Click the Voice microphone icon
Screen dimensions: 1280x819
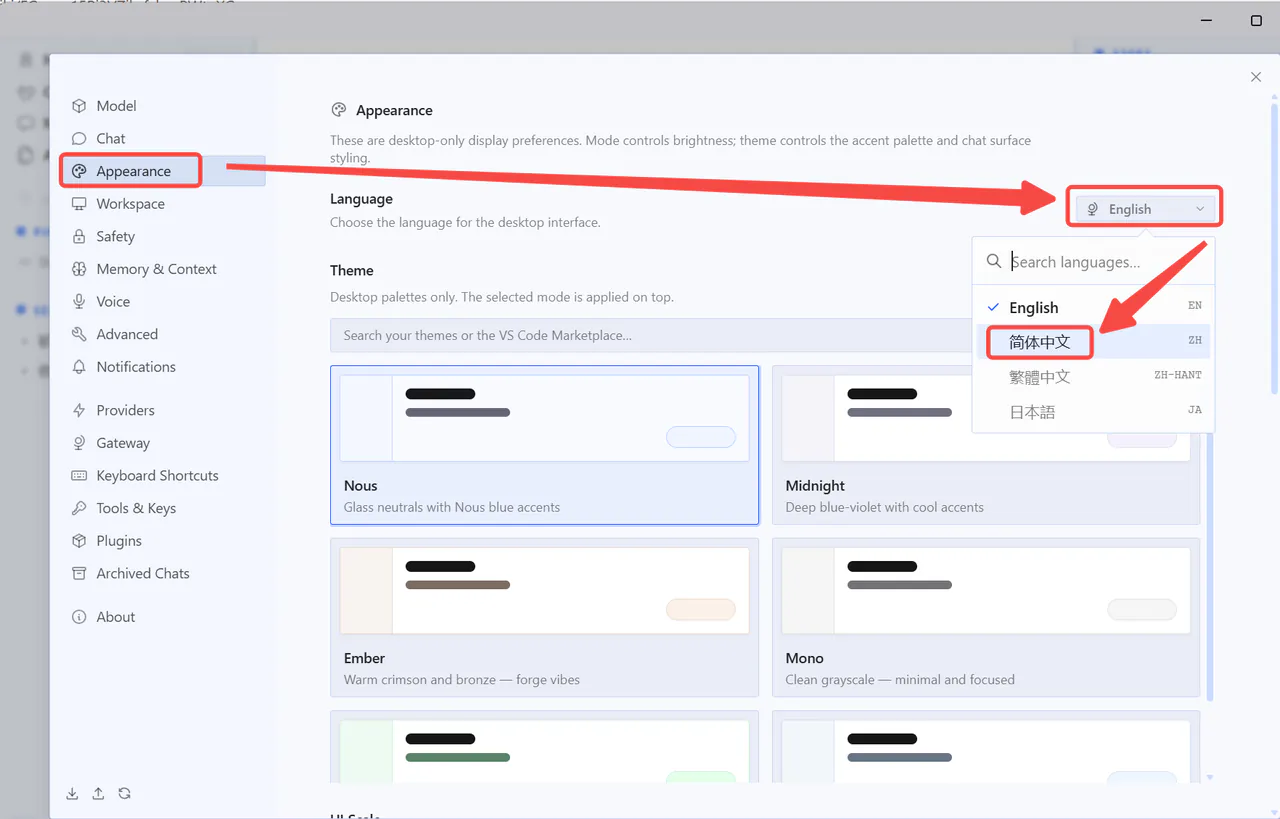pos(79,302)
